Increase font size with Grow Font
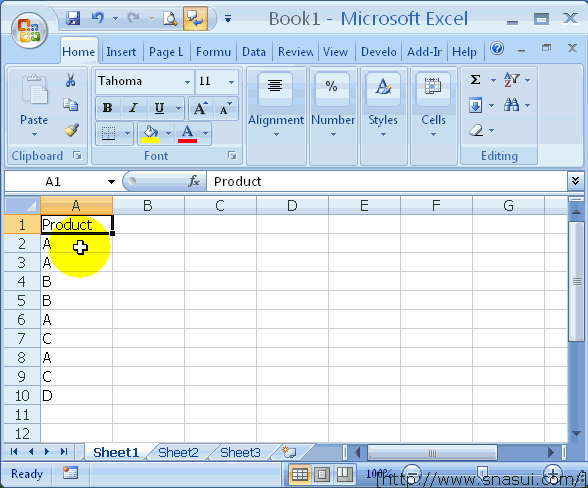Image resolution: width=588 pixels, height=488 pixels. [201, 108]
